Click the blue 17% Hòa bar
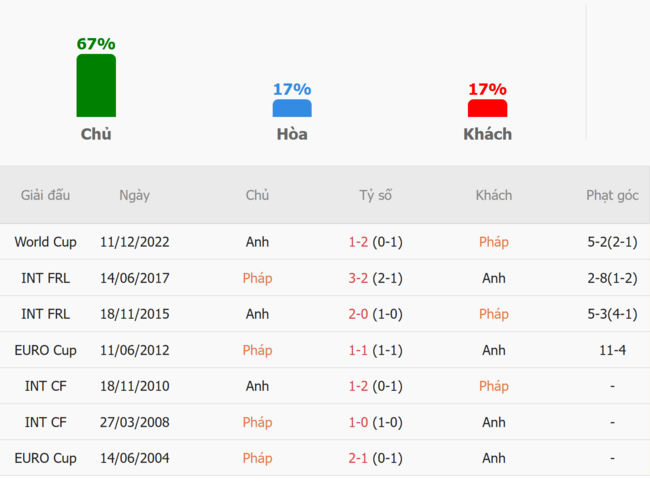Screen dimensions: 650x486 point(292,108)
